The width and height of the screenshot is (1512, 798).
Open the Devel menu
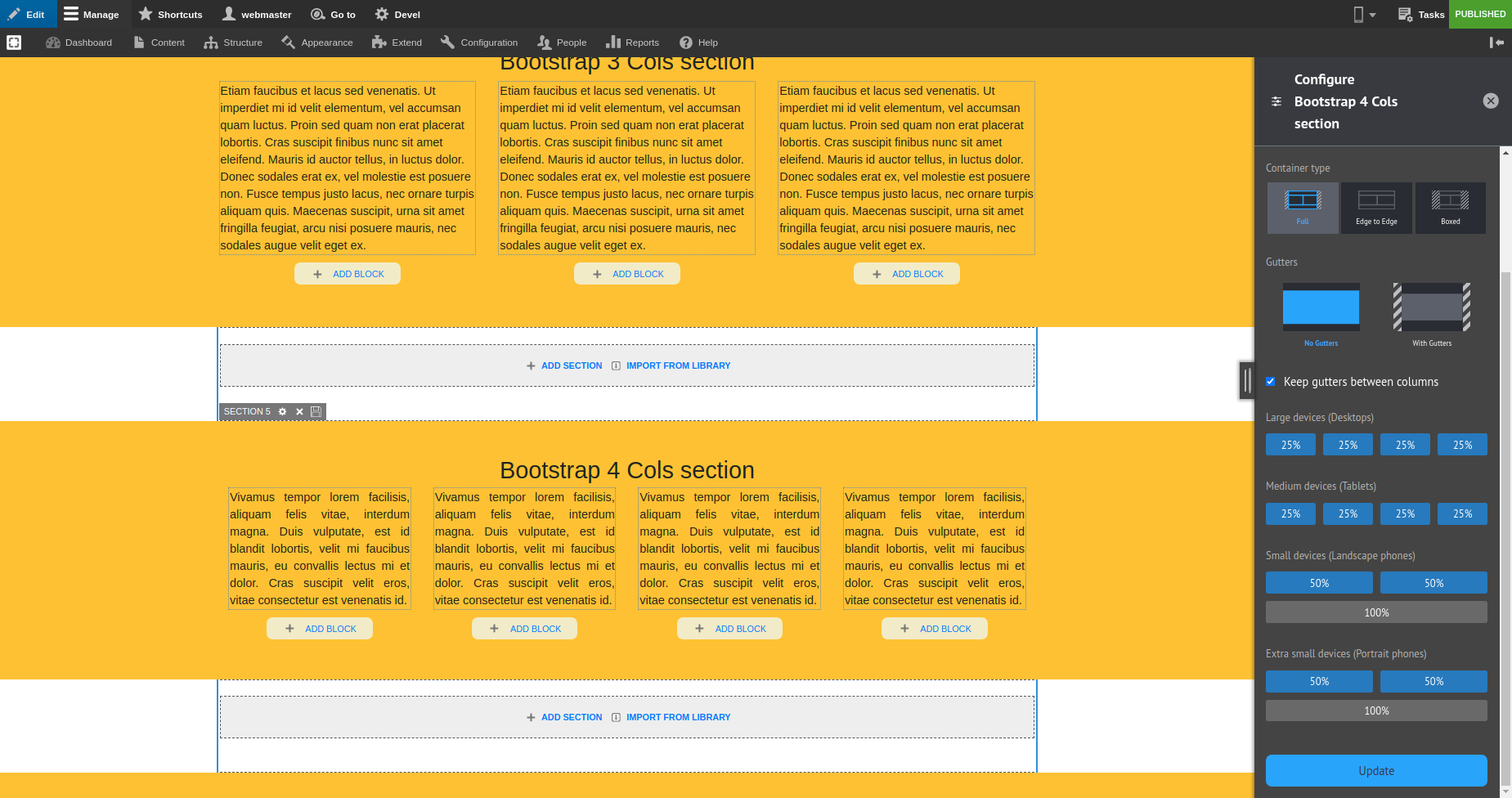coord(397,14)
